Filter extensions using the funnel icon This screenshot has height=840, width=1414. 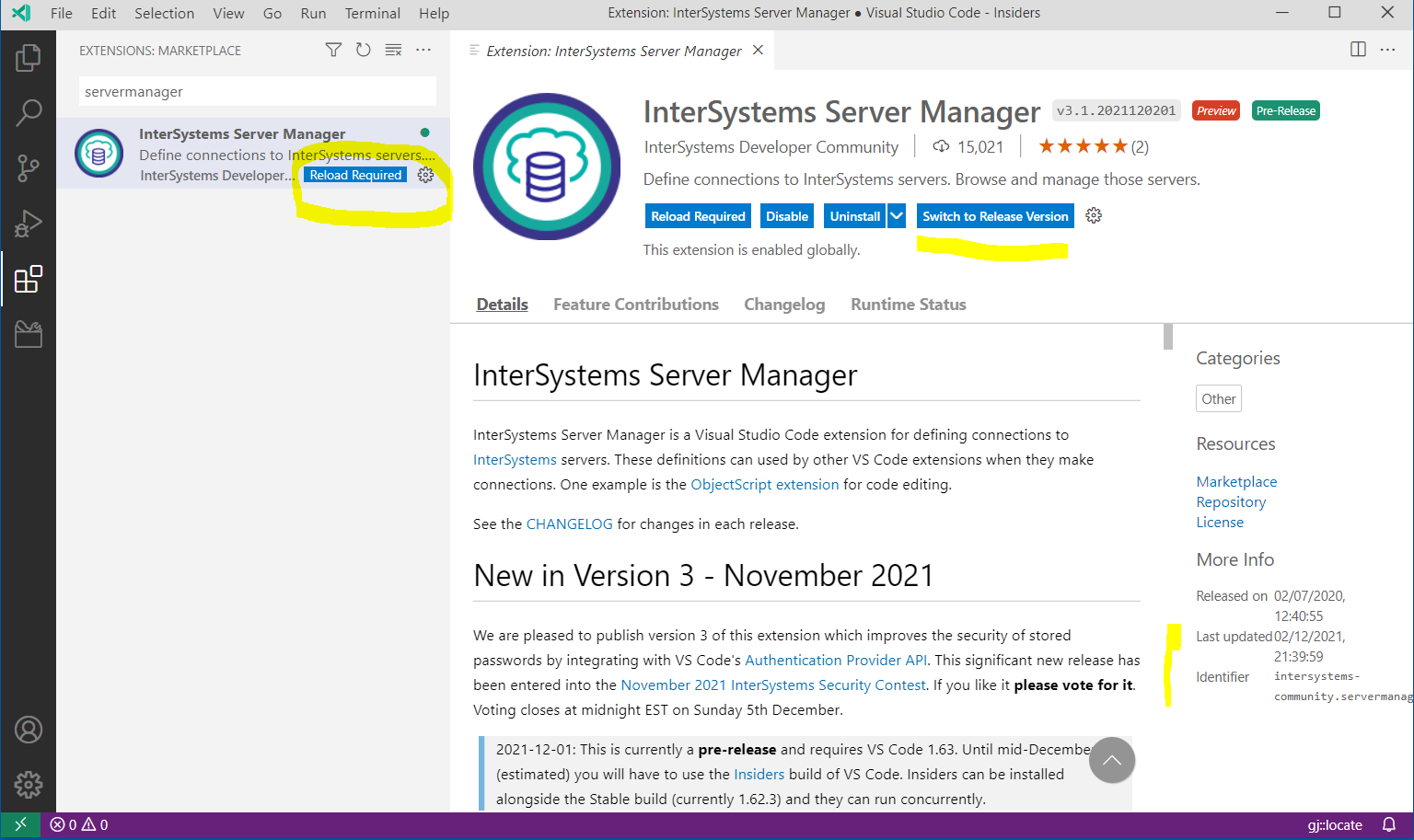coord(333,50)
